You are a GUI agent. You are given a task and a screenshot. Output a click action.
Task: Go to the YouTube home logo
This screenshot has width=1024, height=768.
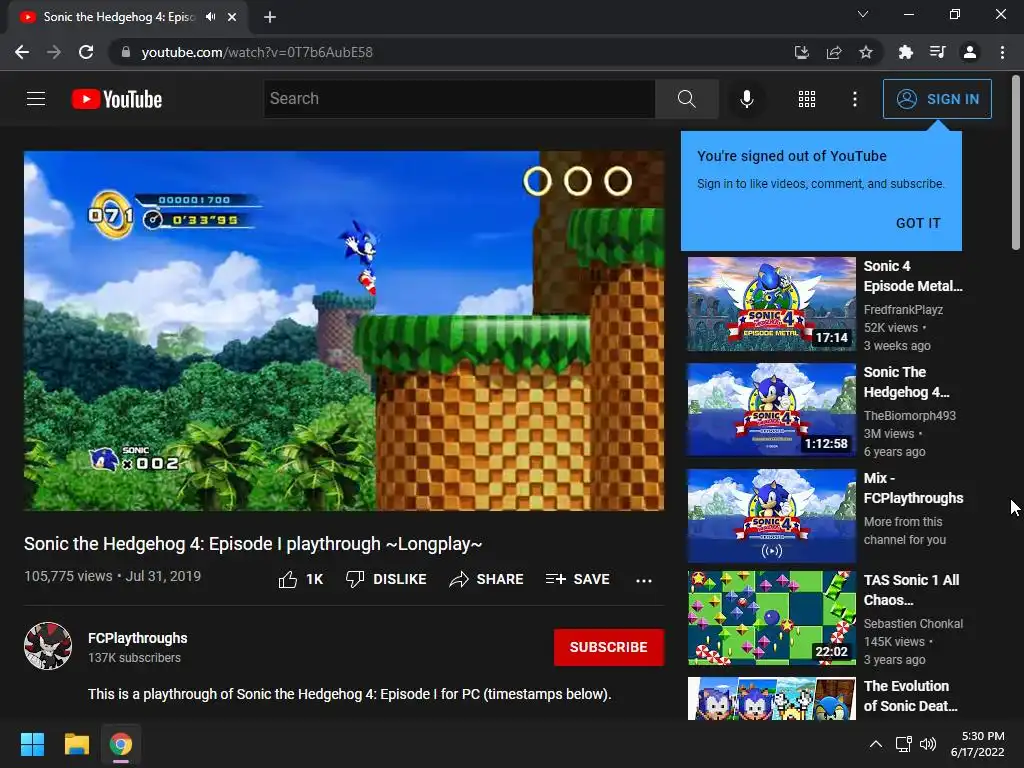[117, 99]
